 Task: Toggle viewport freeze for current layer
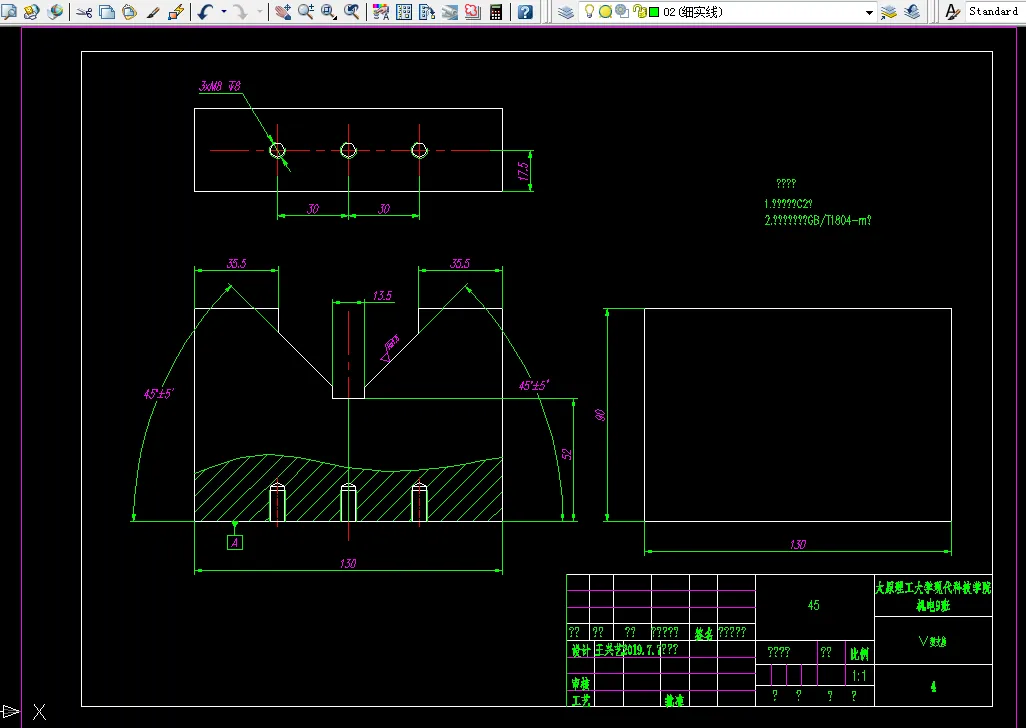tap(622, 12)
